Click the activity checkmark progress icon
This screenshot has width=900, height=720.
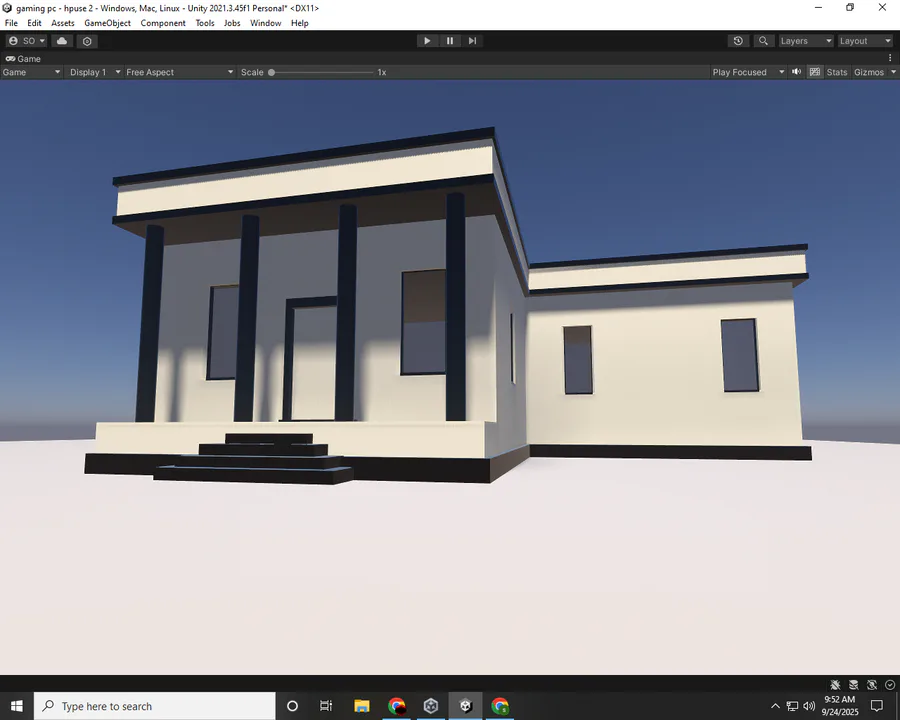(890, 684)
